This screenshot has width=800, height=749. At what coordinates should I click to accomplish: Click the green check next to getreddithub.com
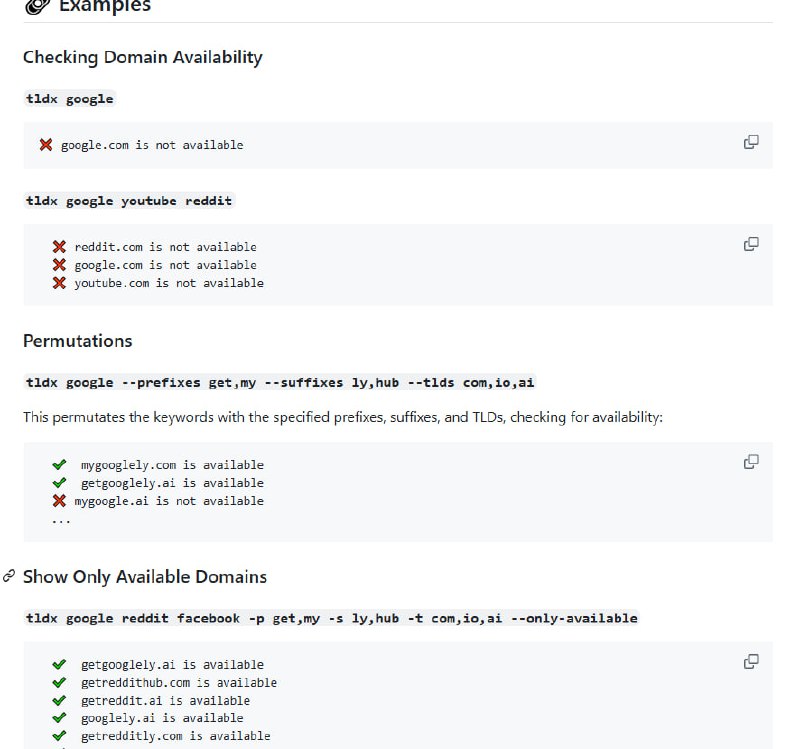(x=59, y=683)
